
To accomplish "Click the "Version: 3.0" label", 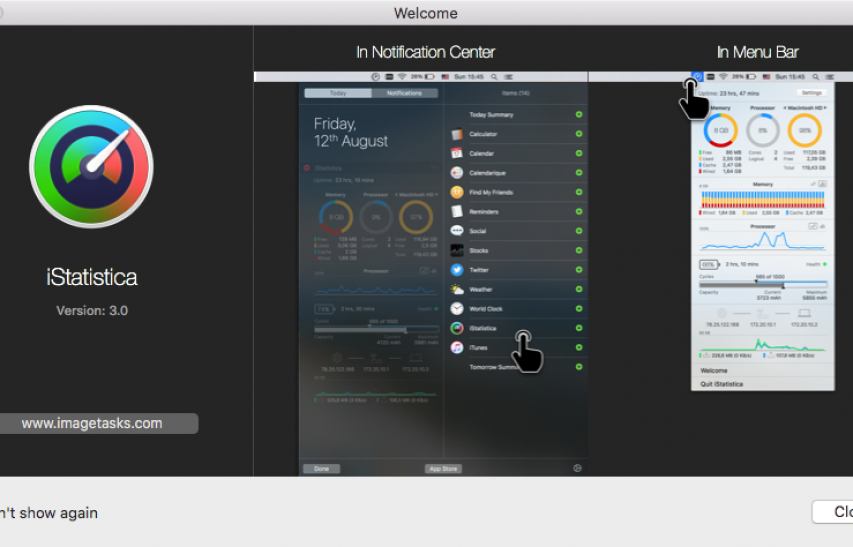I will [x=92, y=310].
